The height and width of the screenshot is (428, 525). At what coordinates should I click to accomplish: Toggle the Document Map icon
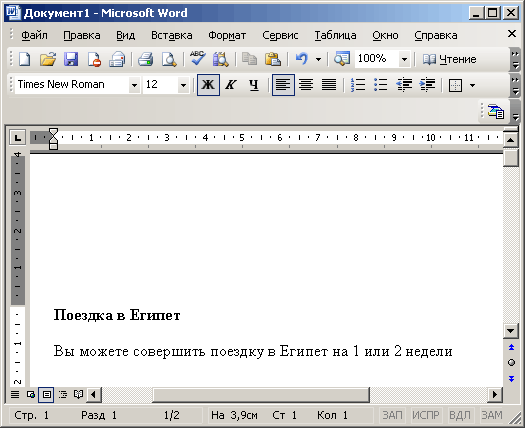pos(342,60)
